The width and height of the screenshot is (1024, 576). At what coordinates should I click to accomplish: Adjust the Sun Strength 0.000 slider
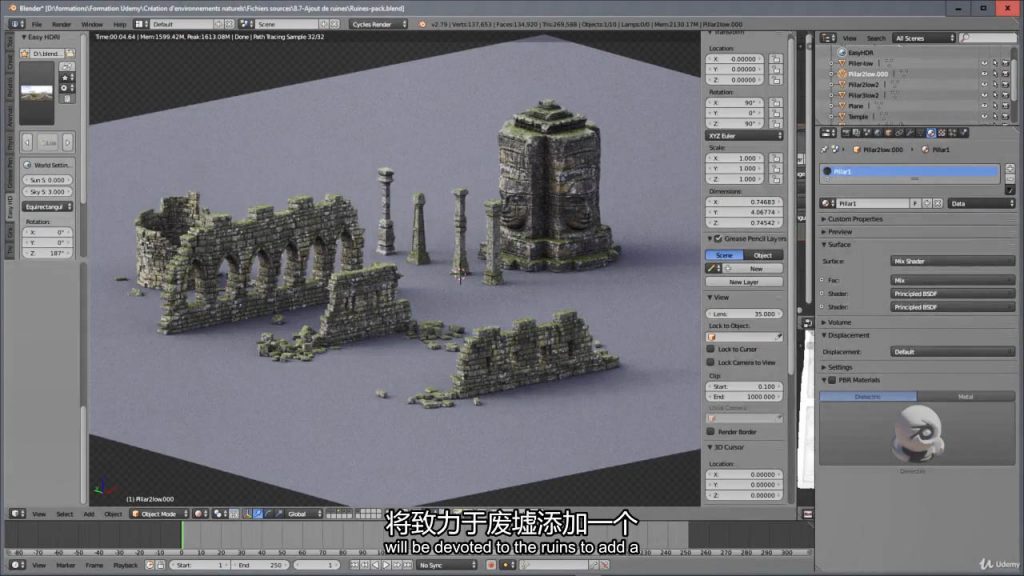(x=48, y=180)
